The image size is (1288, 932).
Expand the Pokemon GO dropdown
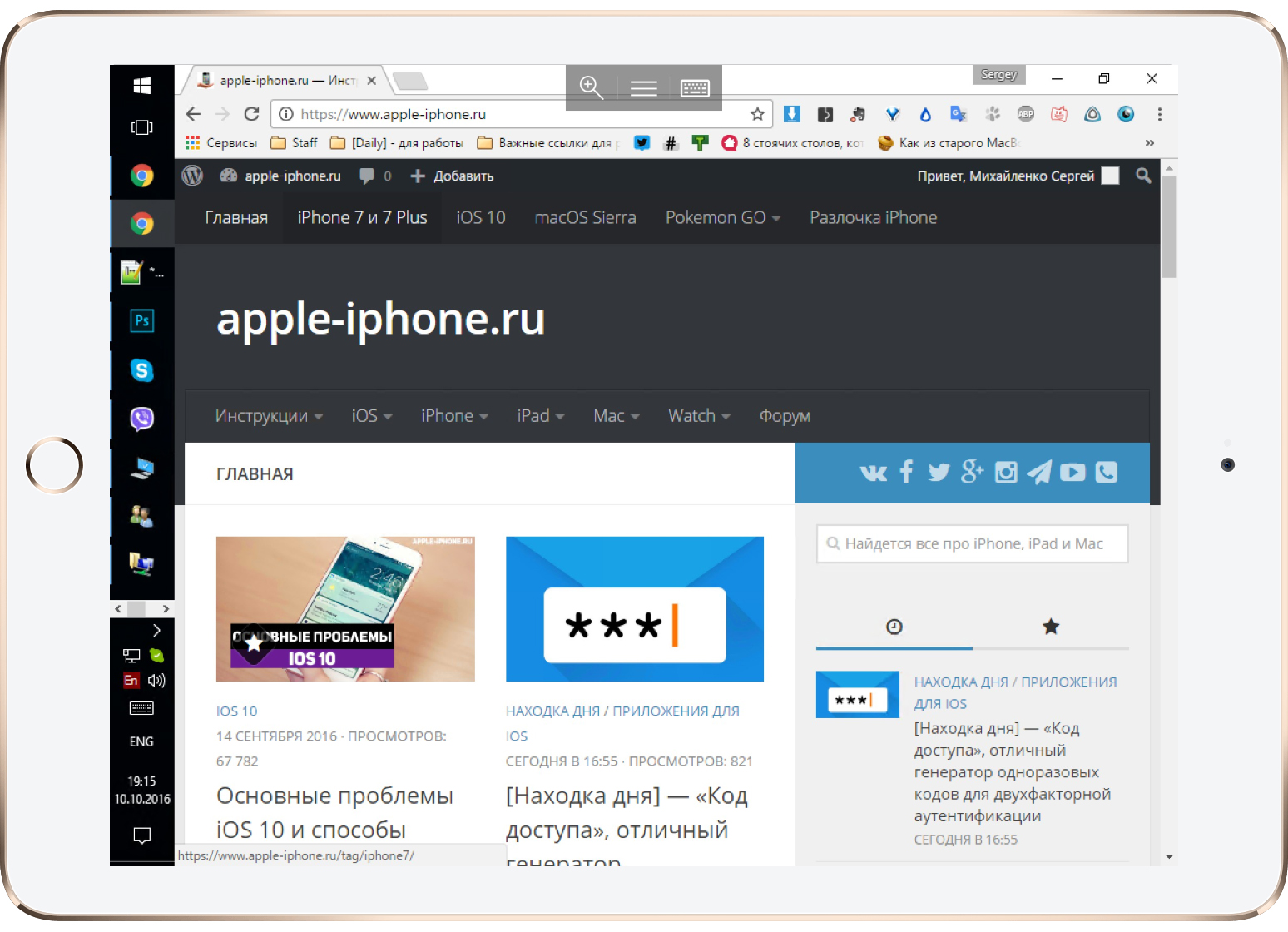[x=723, y=218]
